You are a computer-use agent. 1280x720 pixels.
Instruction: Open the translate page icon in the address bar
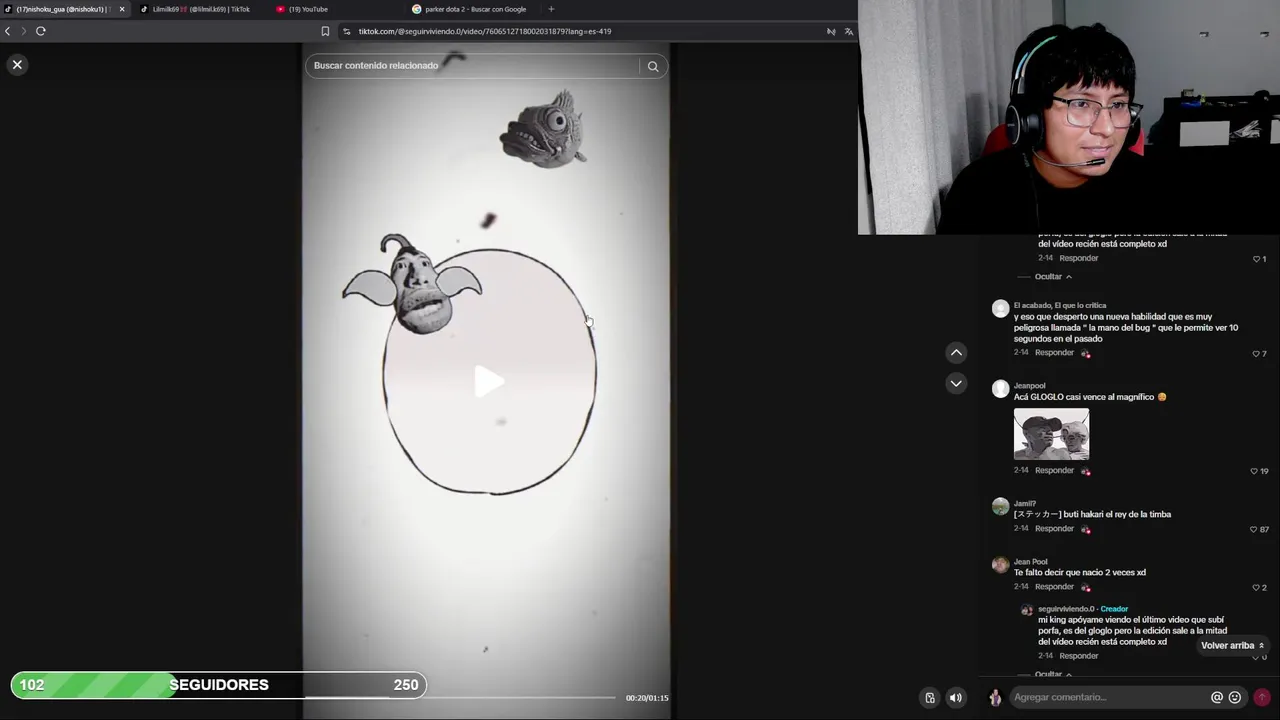[849, 31]
